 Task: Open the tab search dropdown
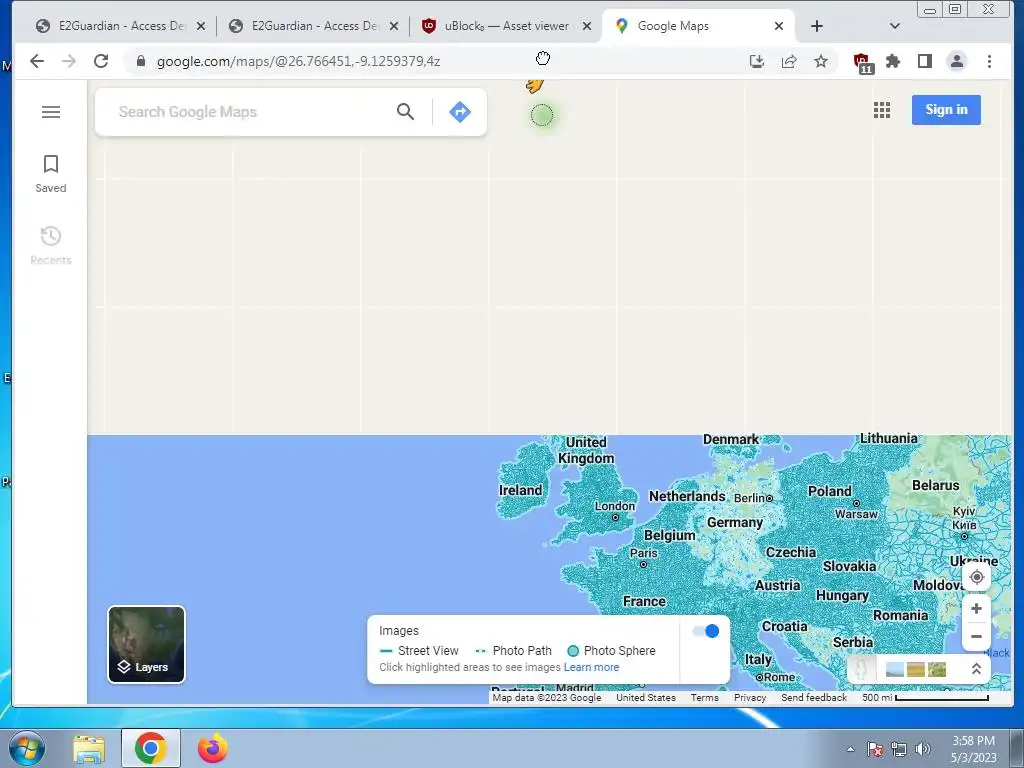pos(895,26)
